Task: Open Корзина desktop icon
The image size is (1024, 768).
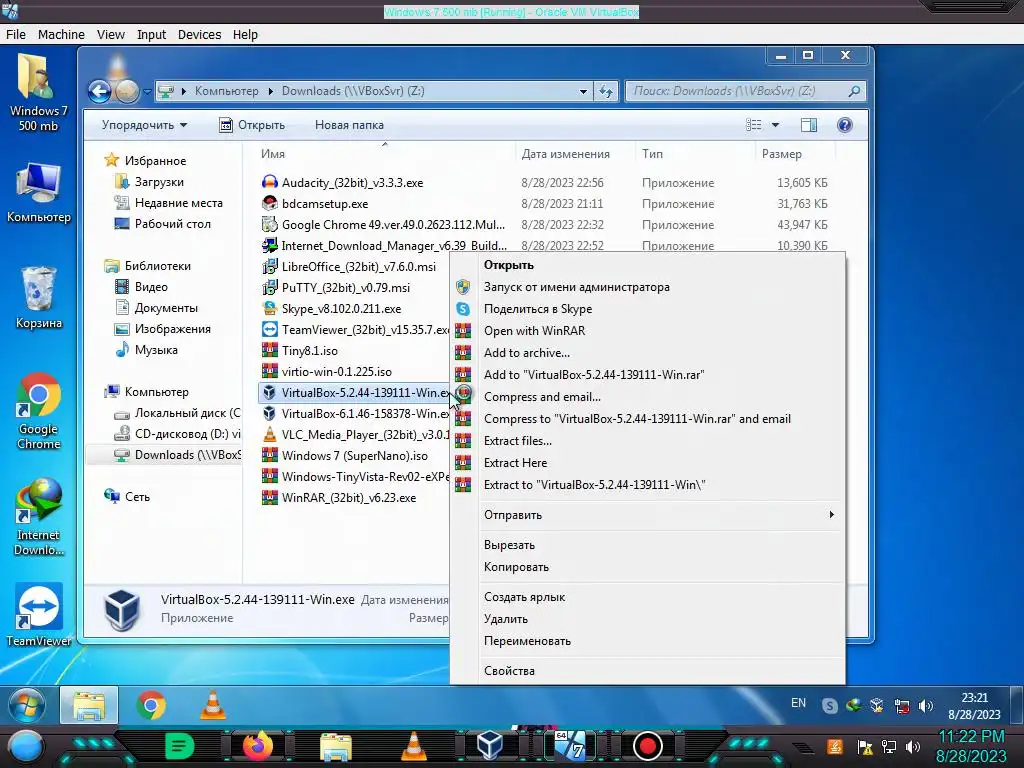Action: pos(39,297)
